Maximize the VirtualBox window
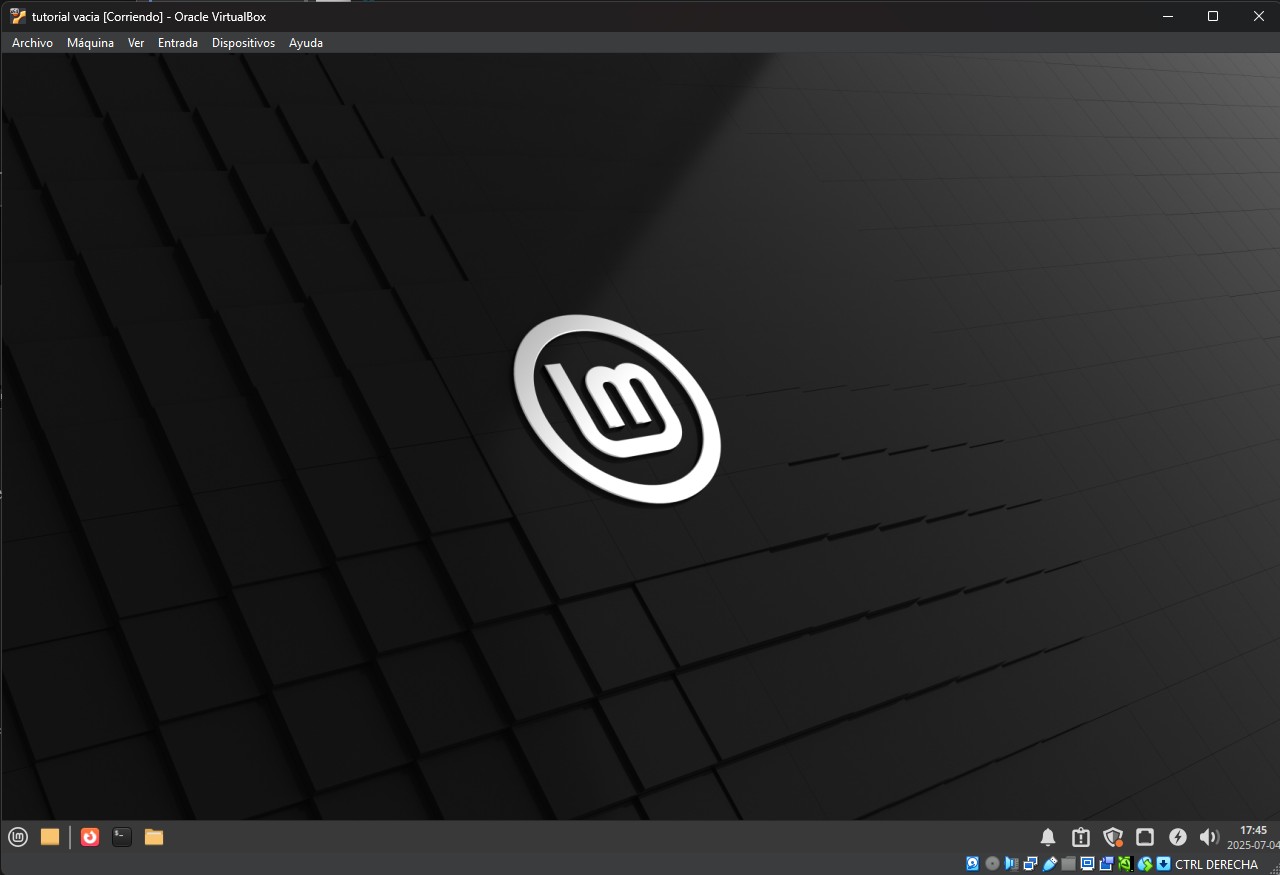1280x875 pixels. pyautogui.click(x=1212, y=16)
